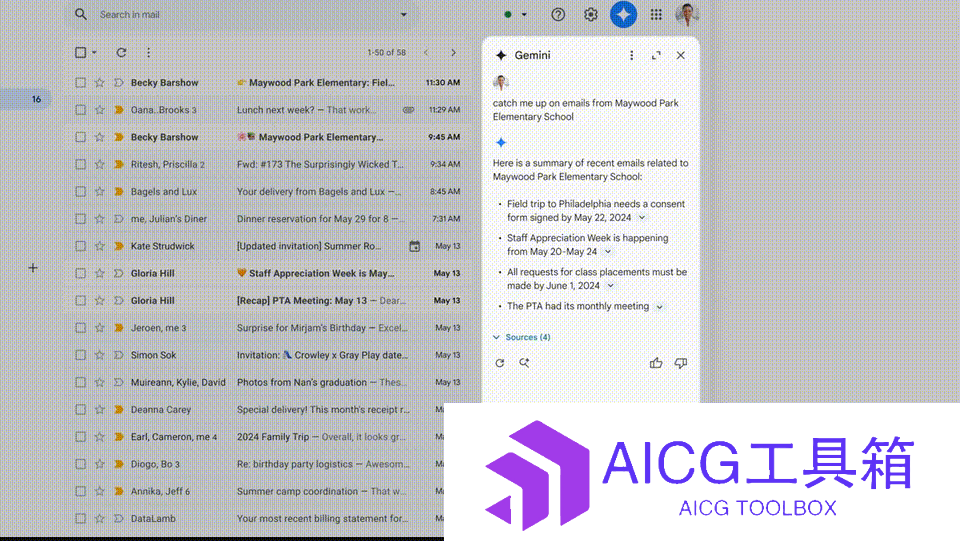Toggle the select all checkbox
Image resolution: width=960 pixels, height=541 pixels.
80,53
